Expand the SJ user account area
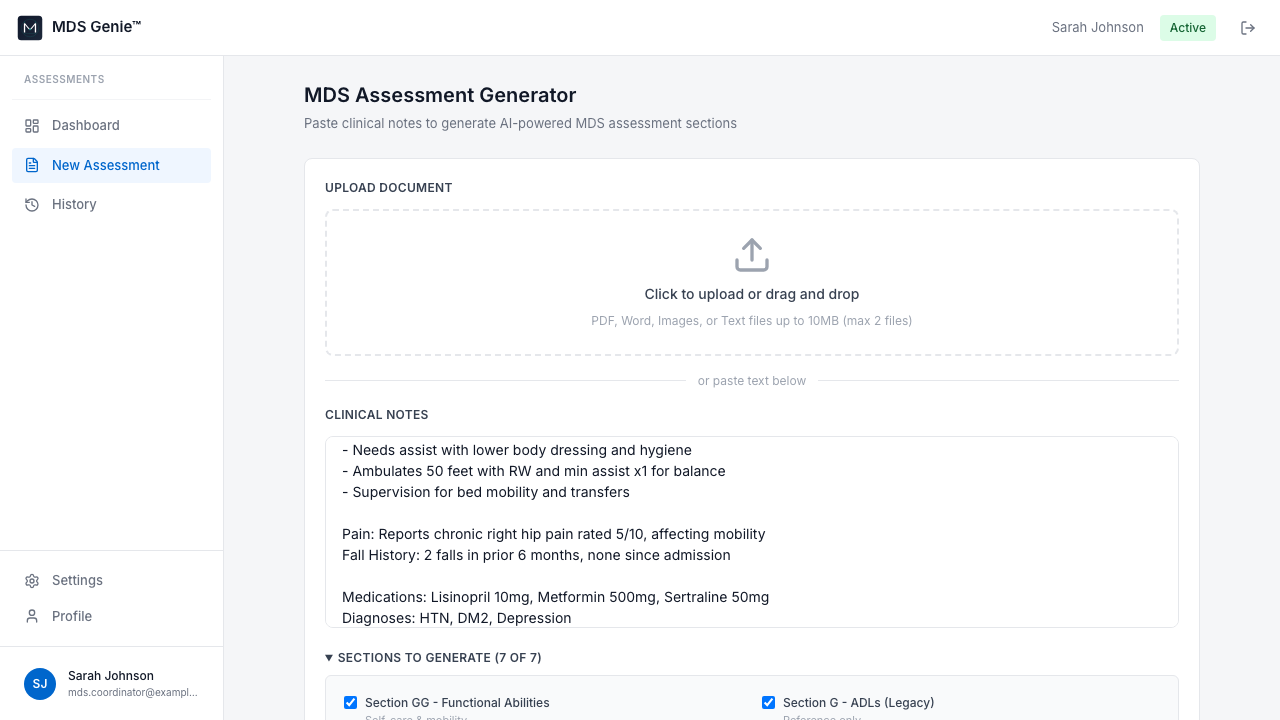The image size is (1280, 720). point(111,684)
